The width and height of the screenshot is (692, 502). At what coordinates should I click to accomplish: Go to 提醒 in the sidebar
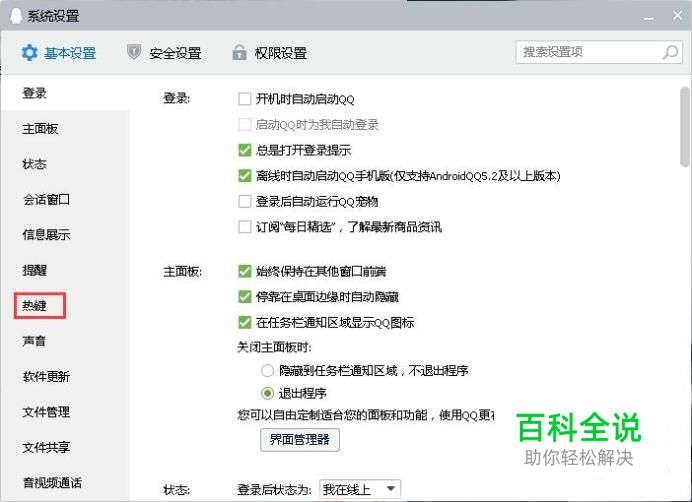tap(34, 270)
